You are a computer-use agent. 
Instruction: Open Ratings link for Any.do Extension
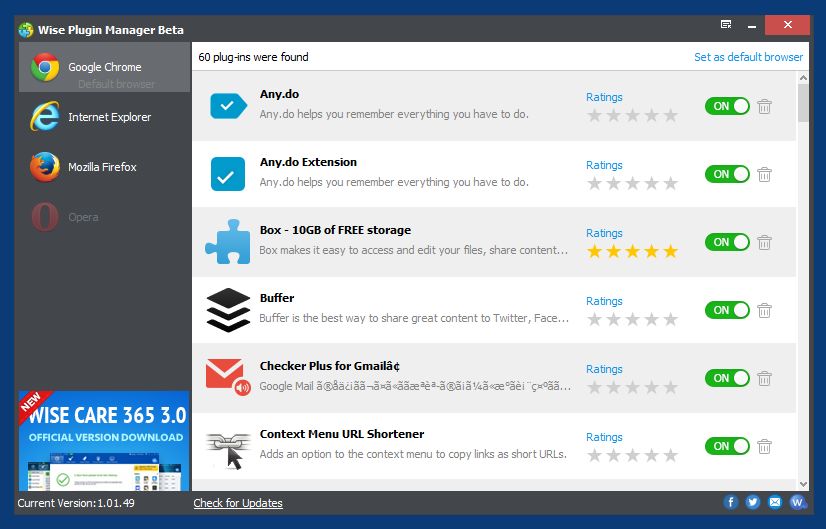(604, 165)
